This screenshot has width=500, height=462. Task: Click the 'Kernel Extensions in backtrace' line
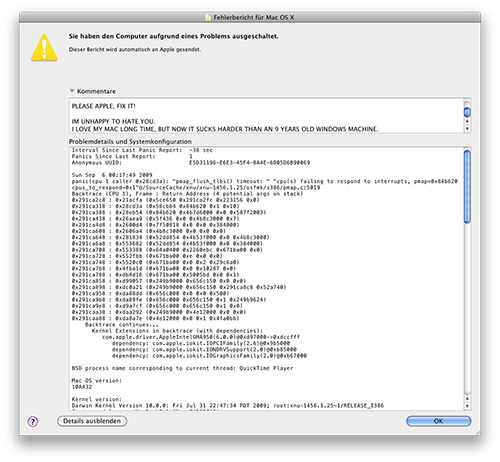click(177, 331)
